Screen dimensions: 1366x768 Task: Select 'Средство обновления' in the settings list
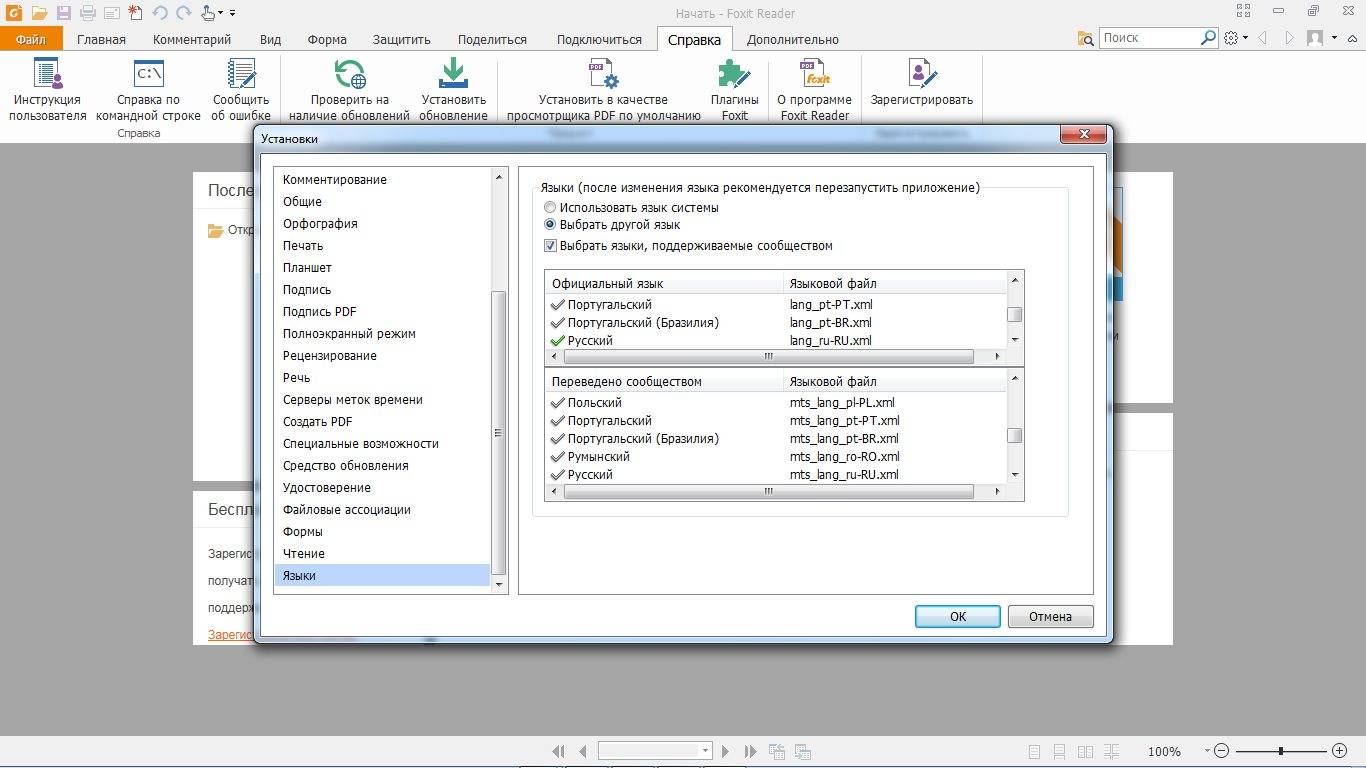tap(383, 466)
